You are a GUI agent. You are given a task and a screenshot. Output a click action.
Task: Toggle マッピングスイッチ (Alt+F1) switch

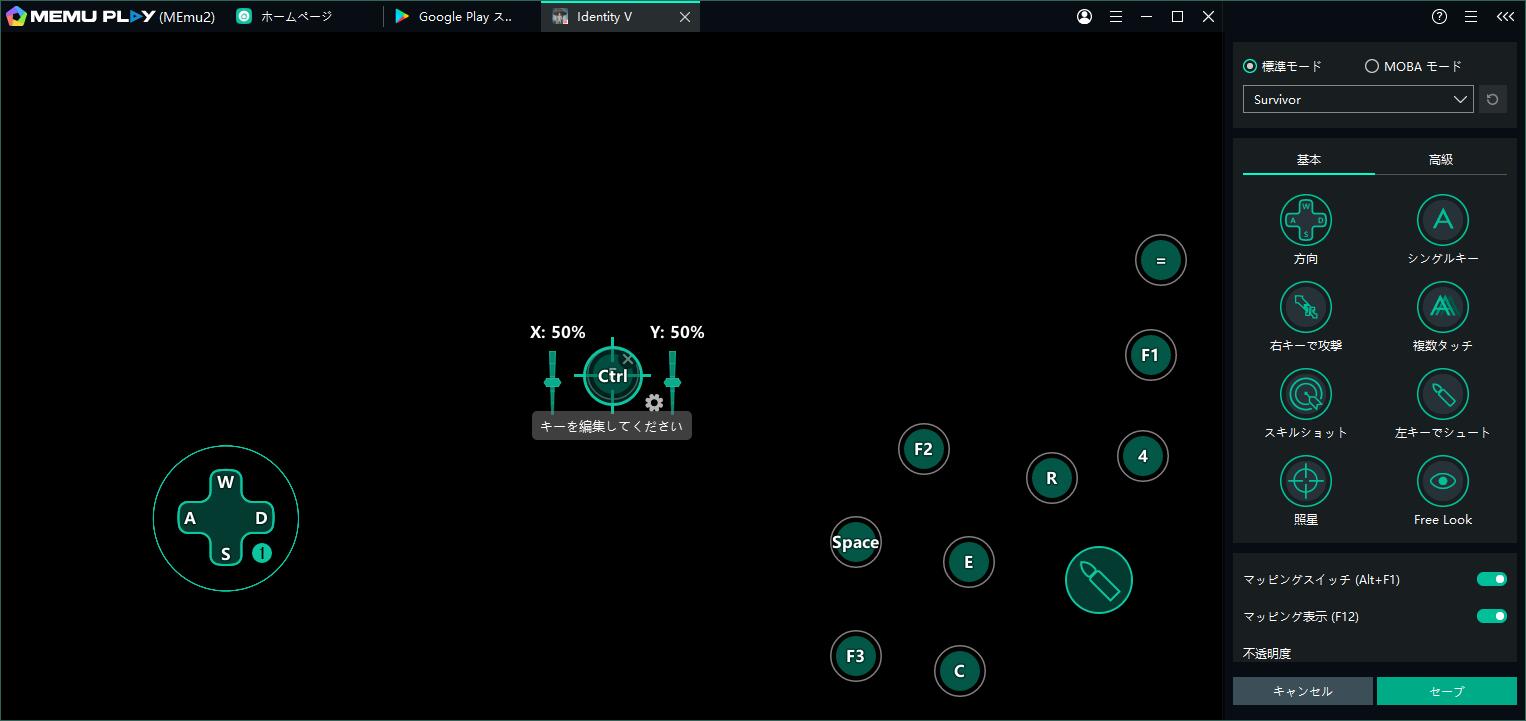tap(1491, 579)
